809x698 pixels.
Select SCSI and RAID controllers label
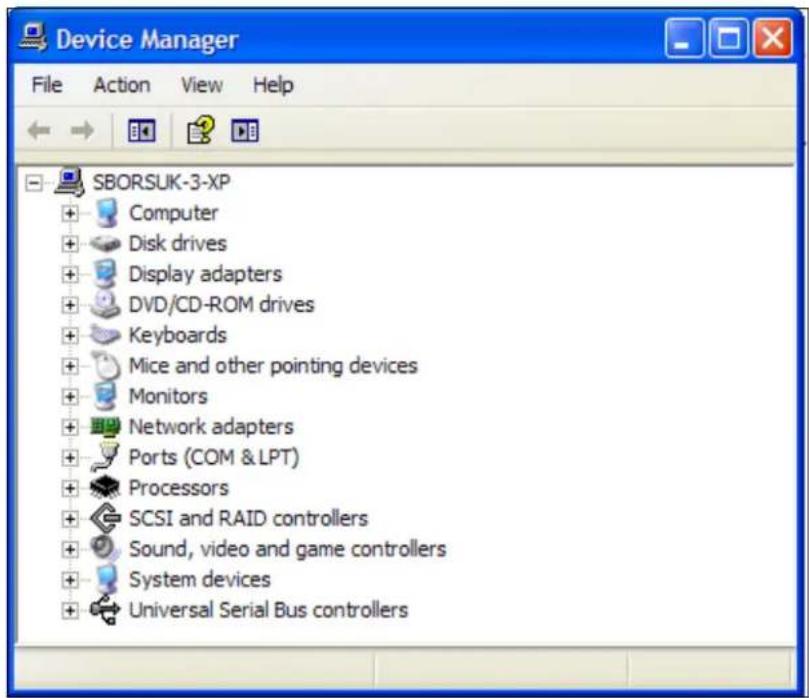pyautogui.click(x=248, y=518)
